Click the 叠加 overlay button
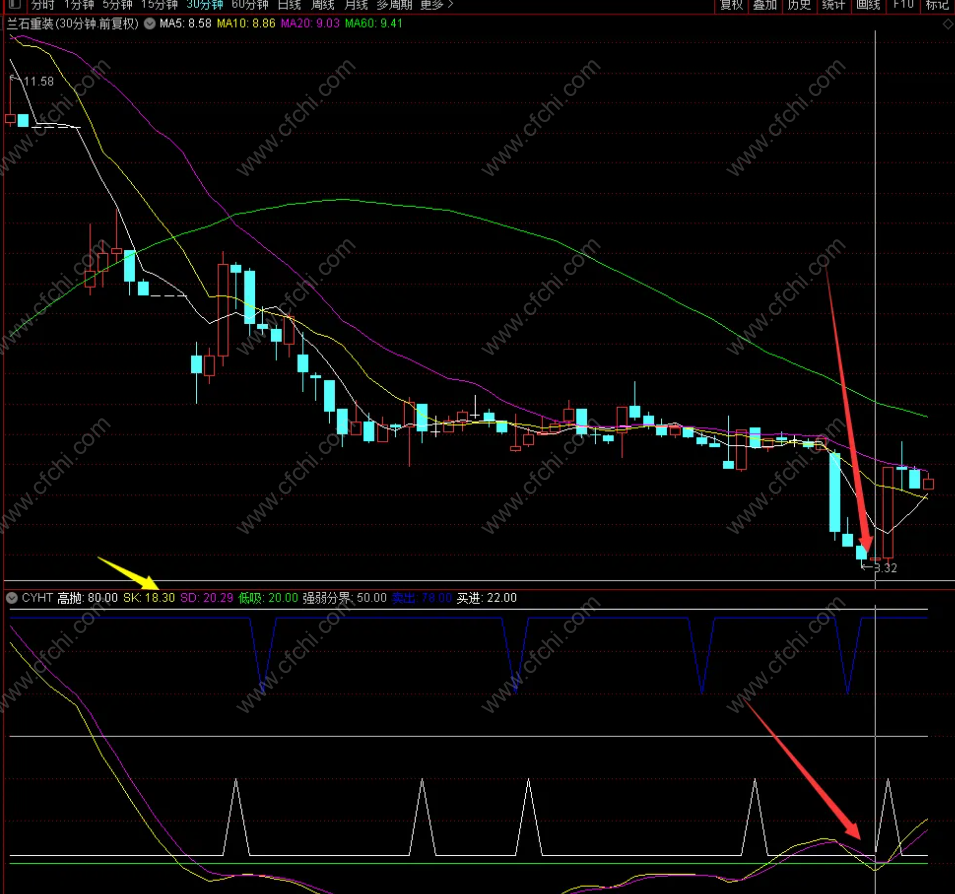 pyautogui.click(x=765, y=5)
